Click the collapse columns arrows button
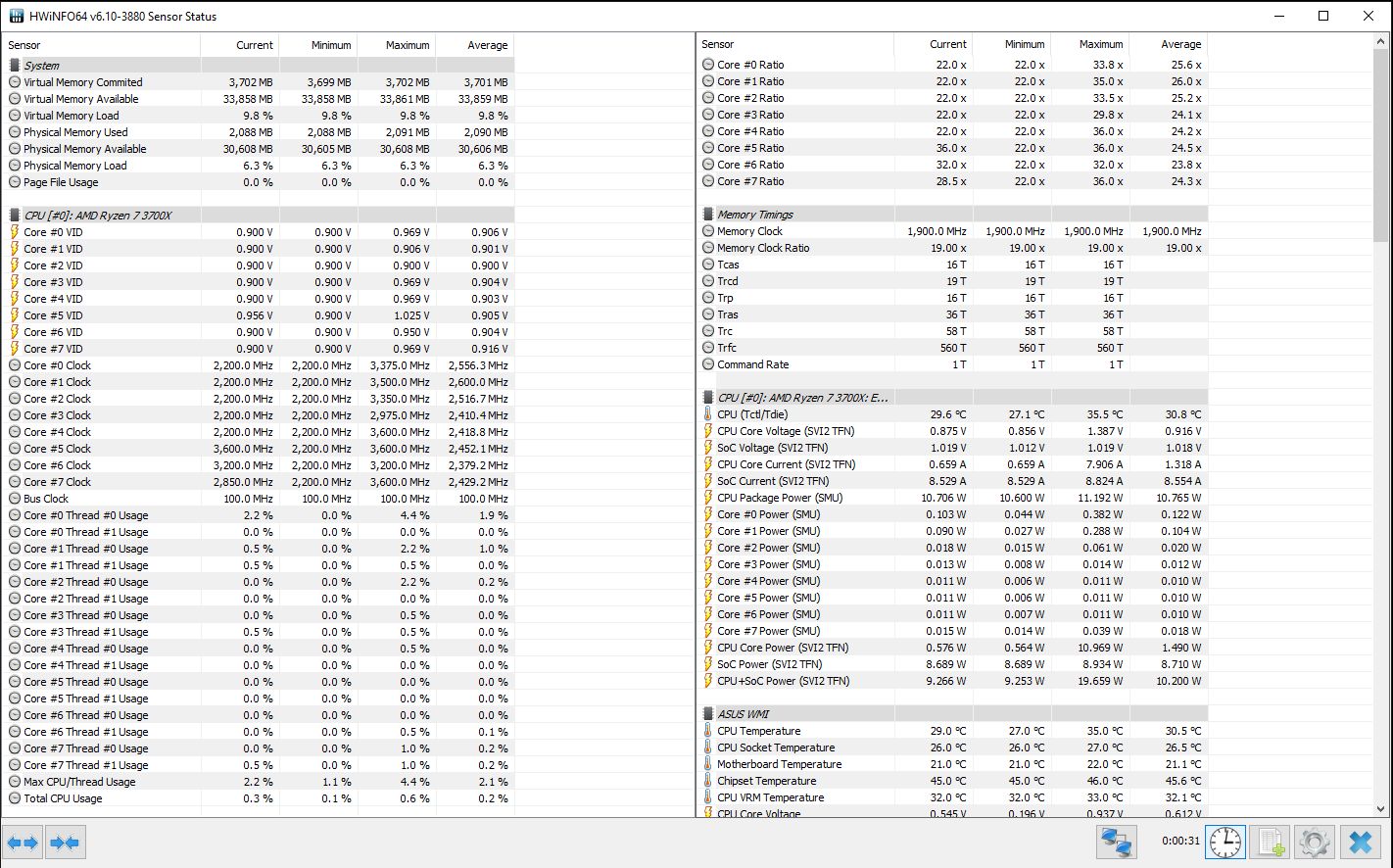The height and width of the screenshot is (868, 1393). pyautogui.click(x=65, y=843)
